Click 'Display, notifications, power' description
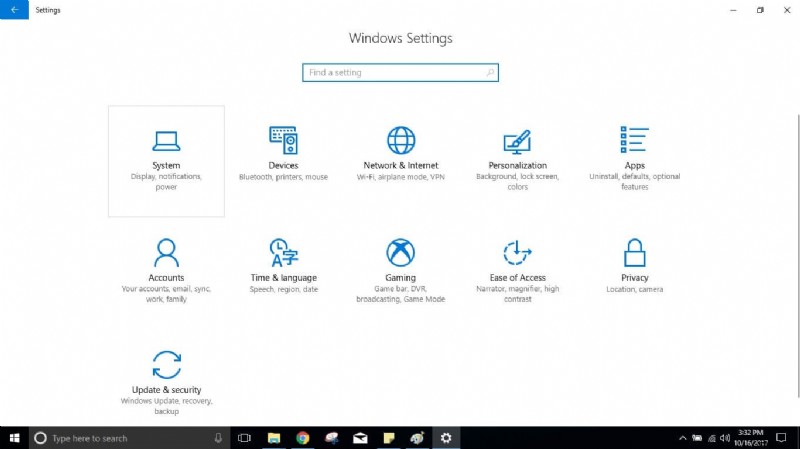800x449 pixels. pyautogui.click(x=166, y=182)
